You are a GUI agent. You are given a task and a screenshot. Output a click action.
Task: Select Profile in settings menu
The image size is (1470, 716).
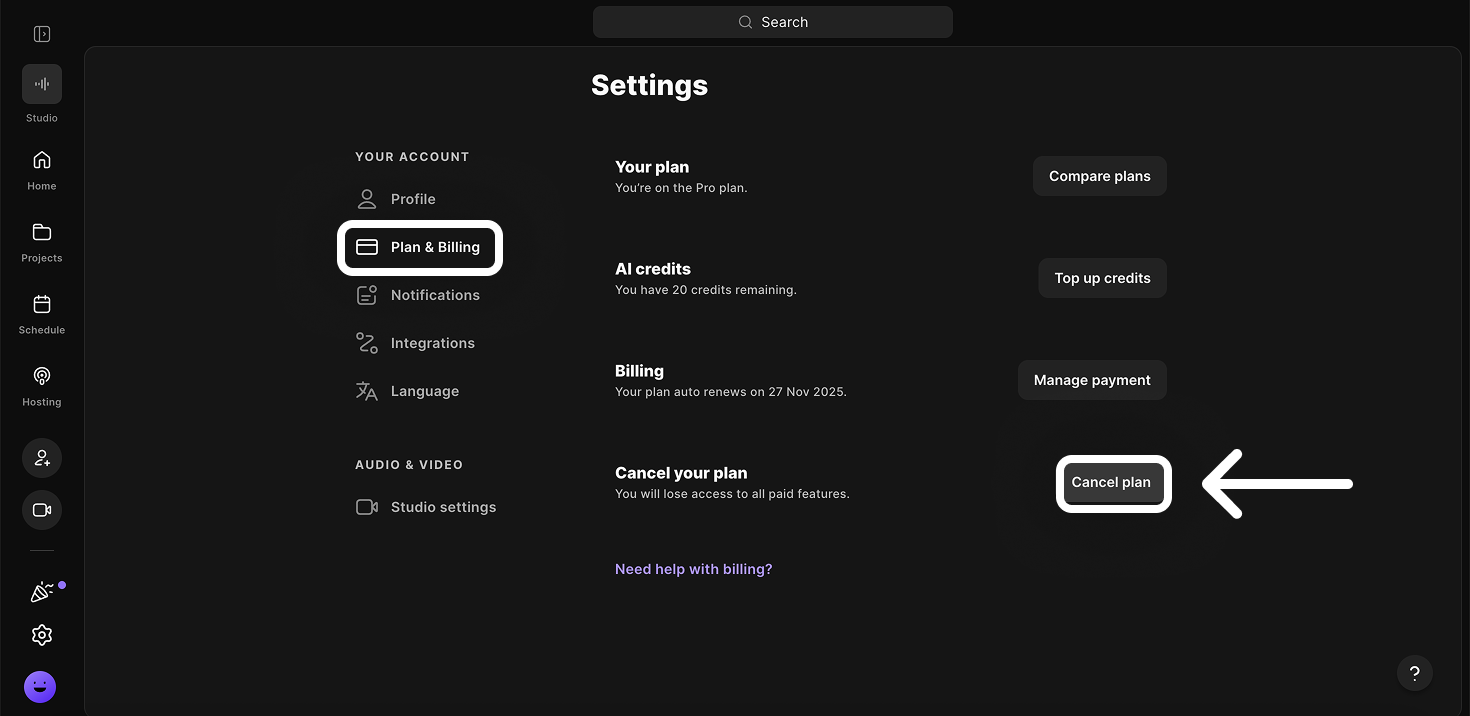pos(412,199)
